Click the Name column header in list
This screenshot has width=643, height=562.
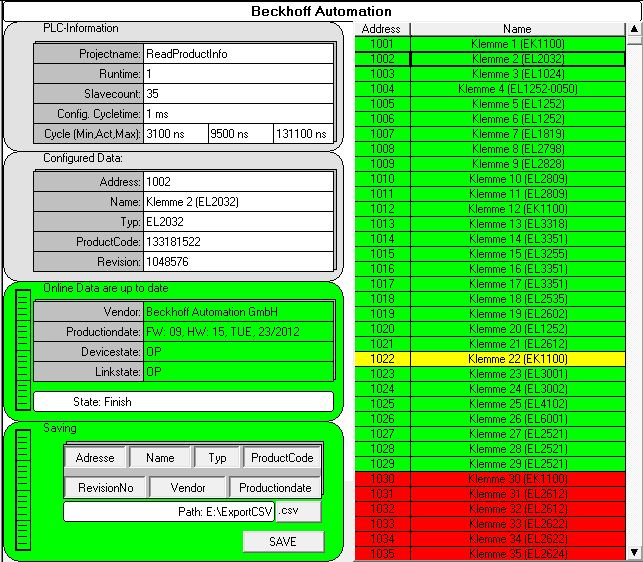(x=518, y=29)
